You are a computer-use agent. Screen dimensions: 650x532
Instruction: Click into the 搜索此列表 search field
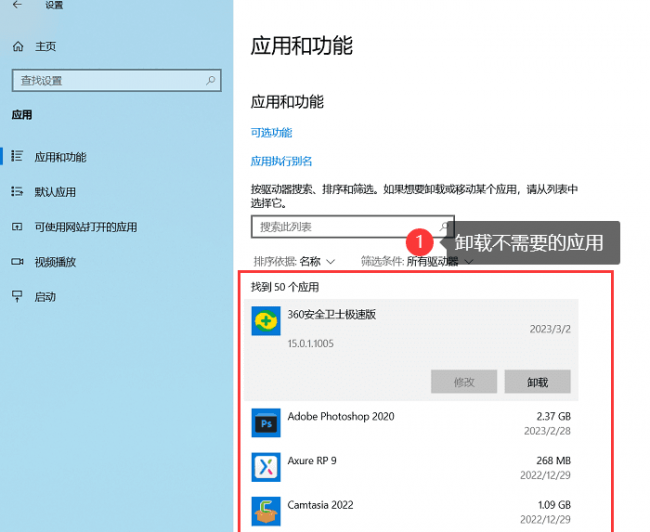(353, 227)
